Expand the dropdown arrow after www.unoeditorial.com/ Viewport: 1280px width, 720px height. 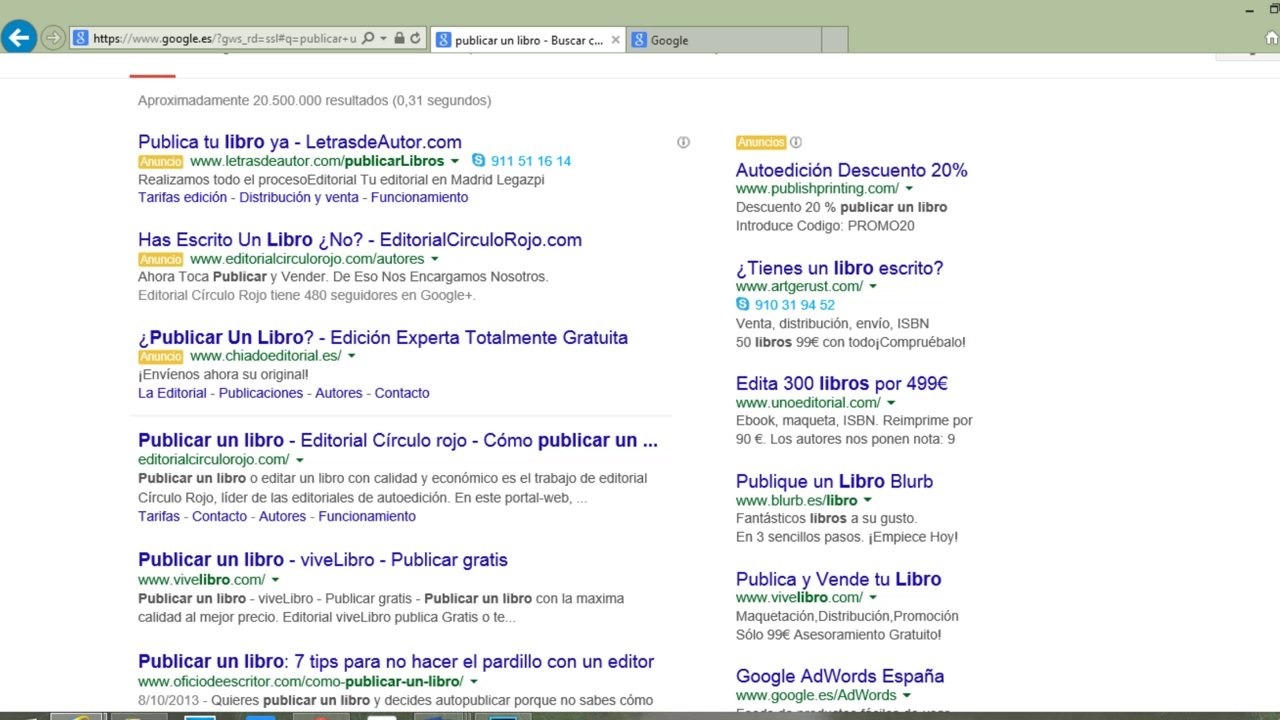click(x=891, y=403)
